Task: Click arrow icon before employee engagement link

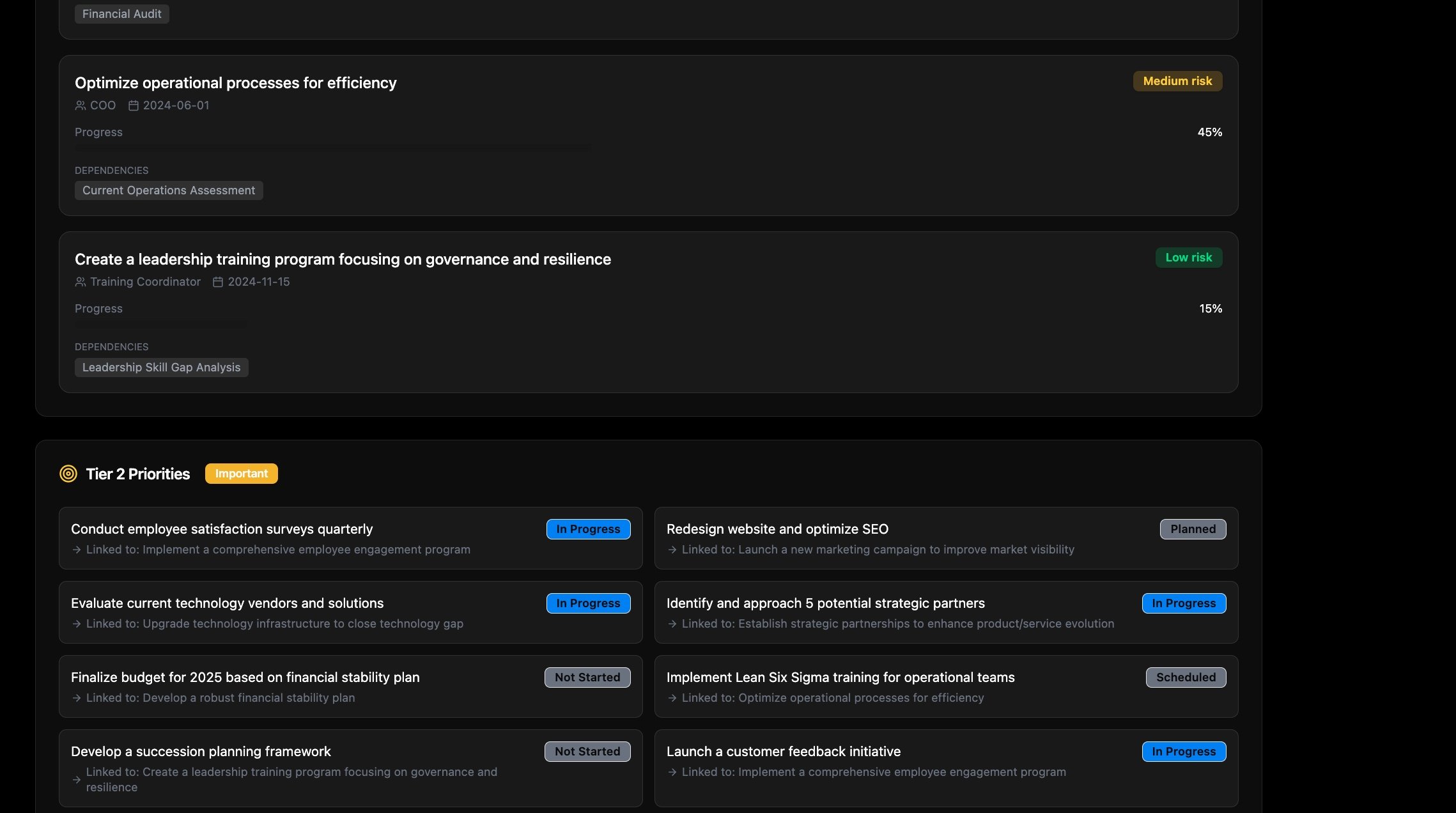Action: (x=77, y=550)
